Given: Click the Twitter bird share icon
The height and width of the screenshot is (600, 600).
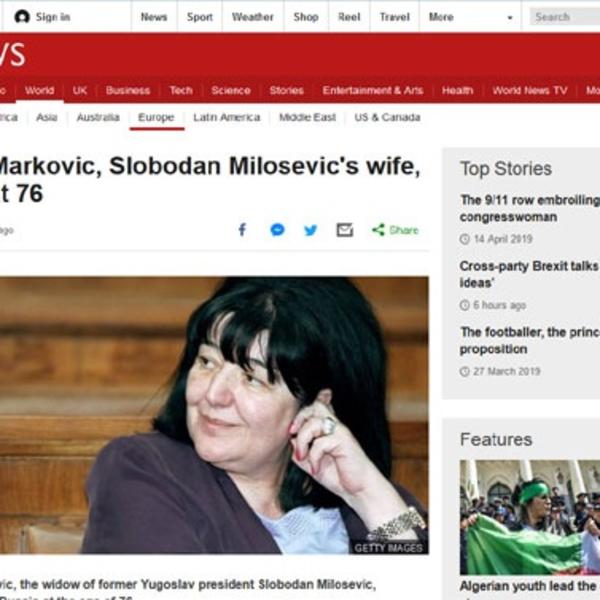Looking at the screenshot, I should (310, 230).
